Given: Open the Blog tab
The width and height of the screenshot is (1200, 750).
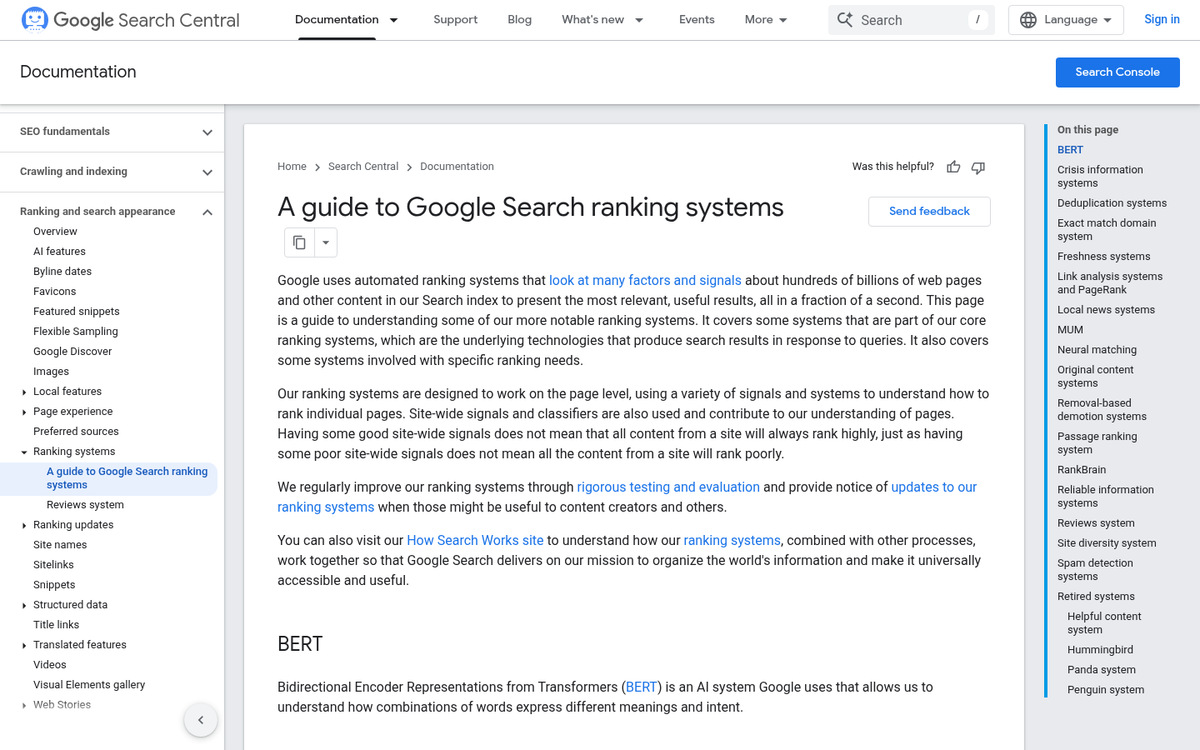Looking at the screenshot, I should [x=520, y=20].
